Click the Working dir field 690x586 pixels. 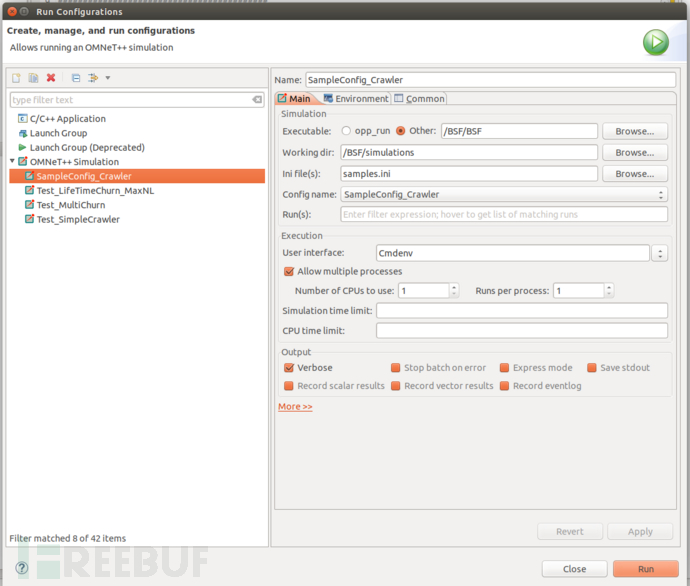click(x=469, y=152)
